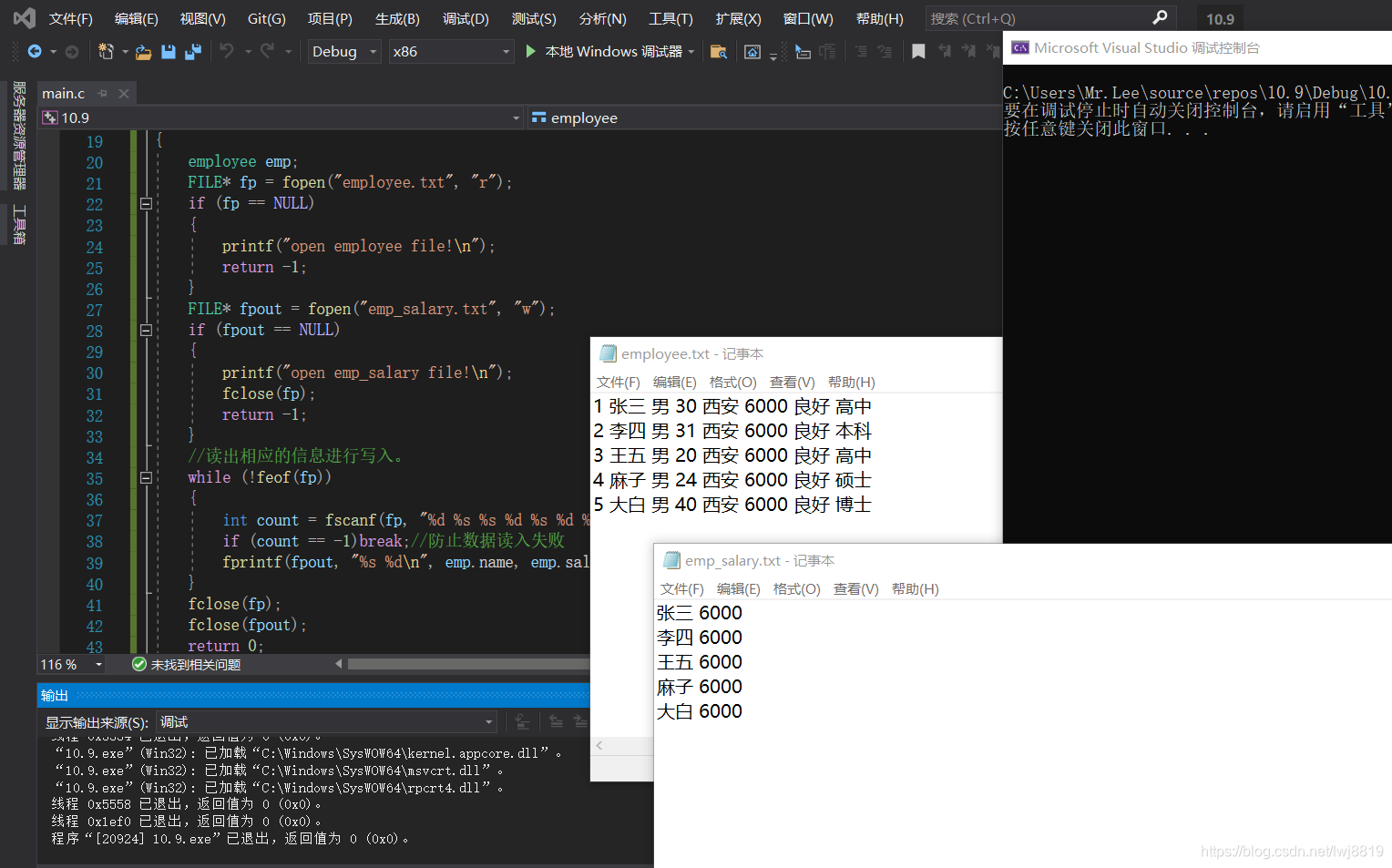
Task: Close the main.c editor tab
Action: point(124,93)
